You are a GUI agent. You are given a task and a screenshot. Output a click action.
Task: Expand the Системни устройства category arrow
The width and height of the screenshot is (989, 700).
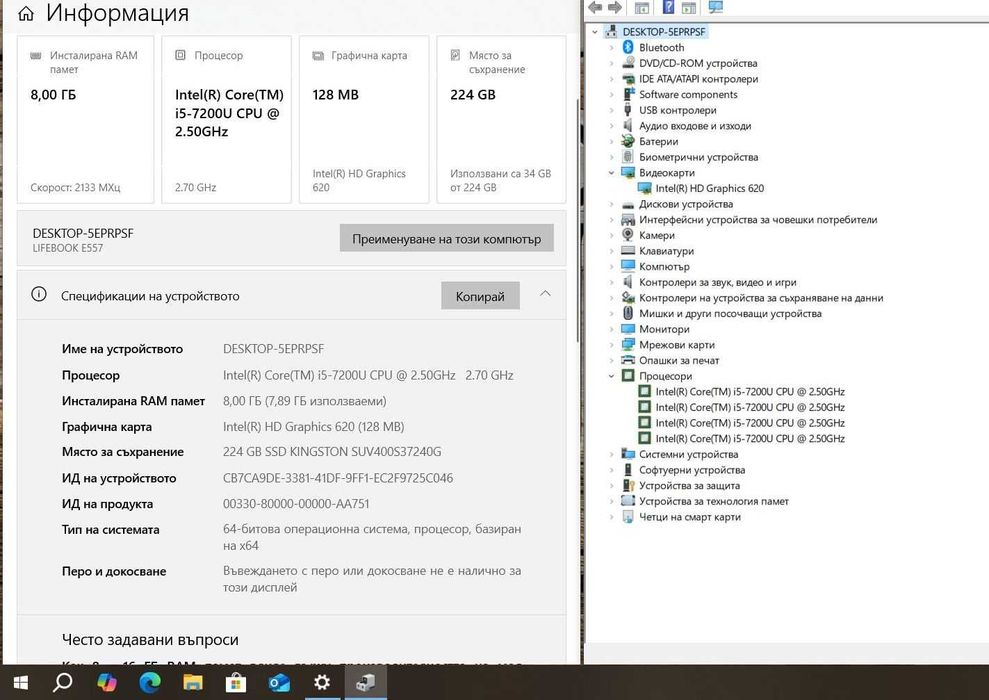point(611,454)
